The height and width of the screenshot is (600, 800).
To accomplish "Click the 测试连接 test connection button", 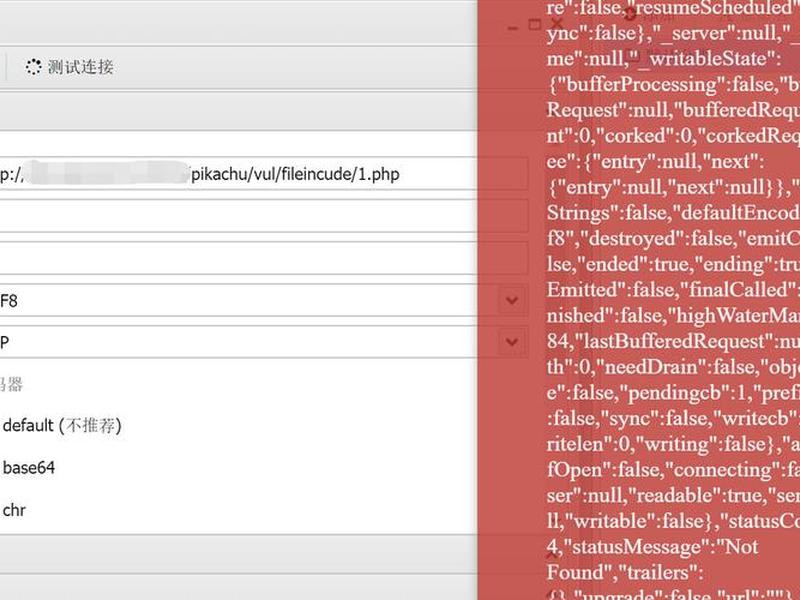I will pyautogui.click(x=70, y=67).
